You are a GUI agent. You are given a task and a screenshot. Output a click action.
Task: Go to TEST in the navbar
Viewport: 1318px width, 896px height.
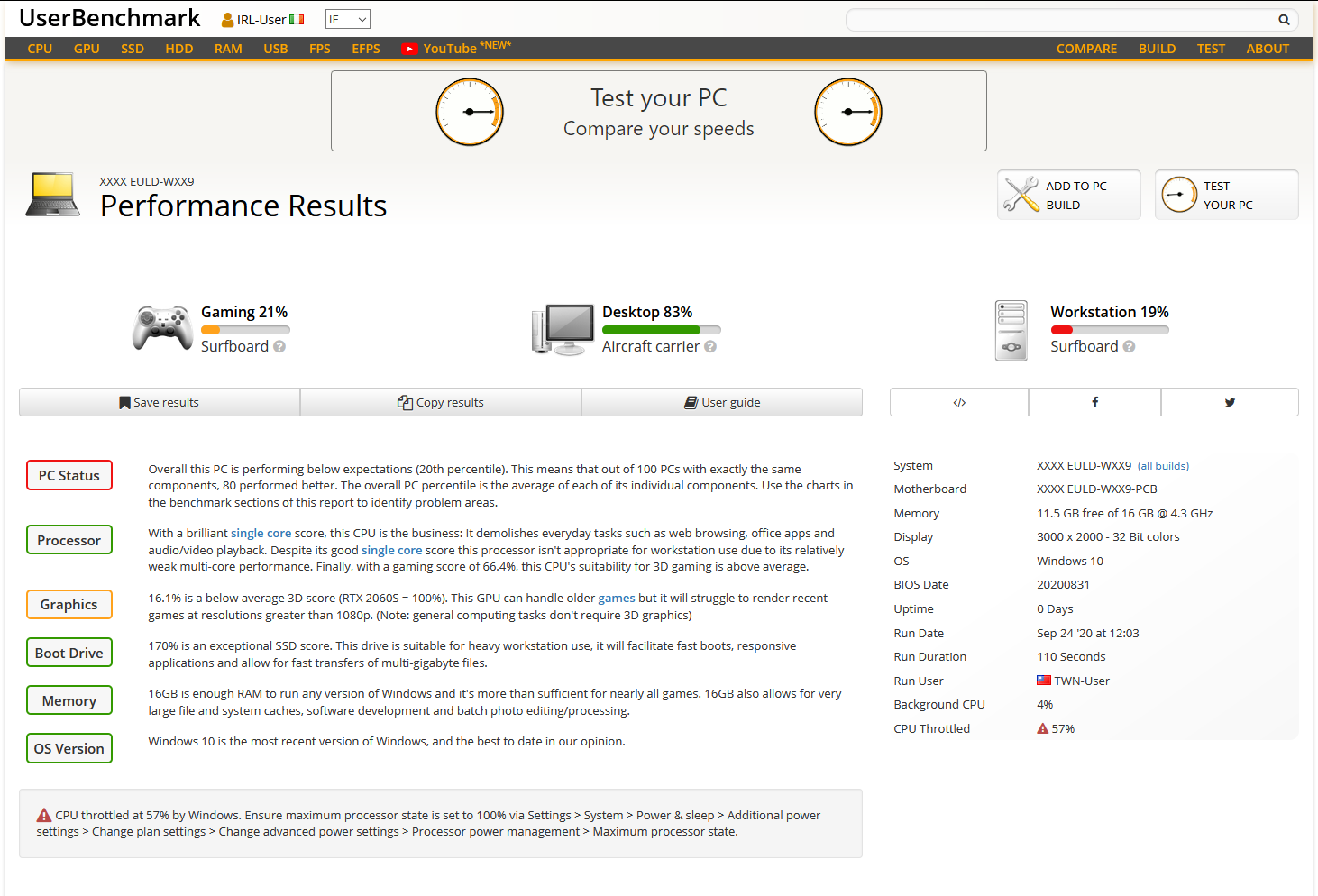pyautogui.click(x=1211, y=49)
